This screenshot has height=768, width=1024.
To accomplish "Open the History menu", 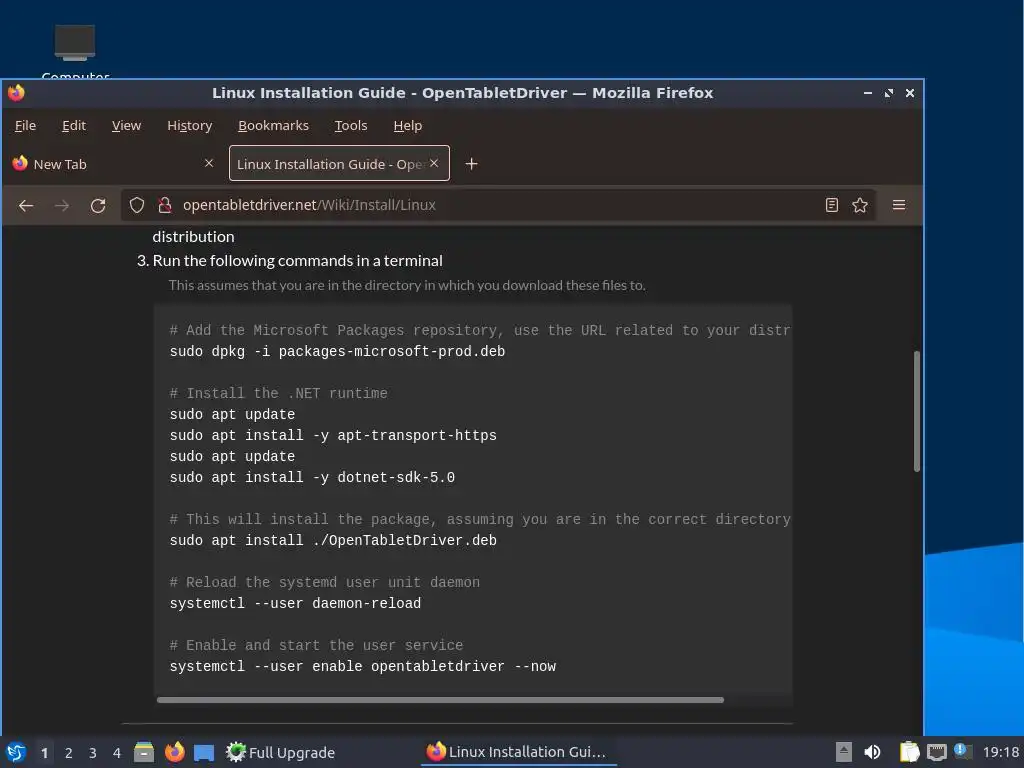I will tap(189, 125).
